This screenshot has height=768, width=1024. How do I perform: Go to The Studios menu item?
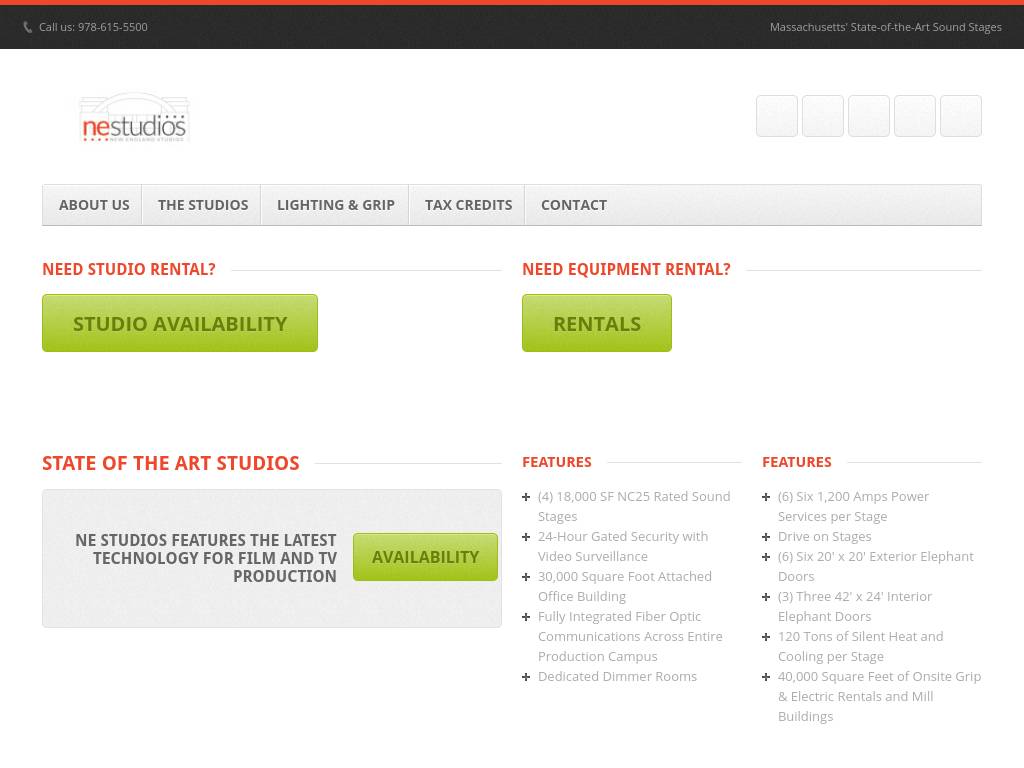203,205
